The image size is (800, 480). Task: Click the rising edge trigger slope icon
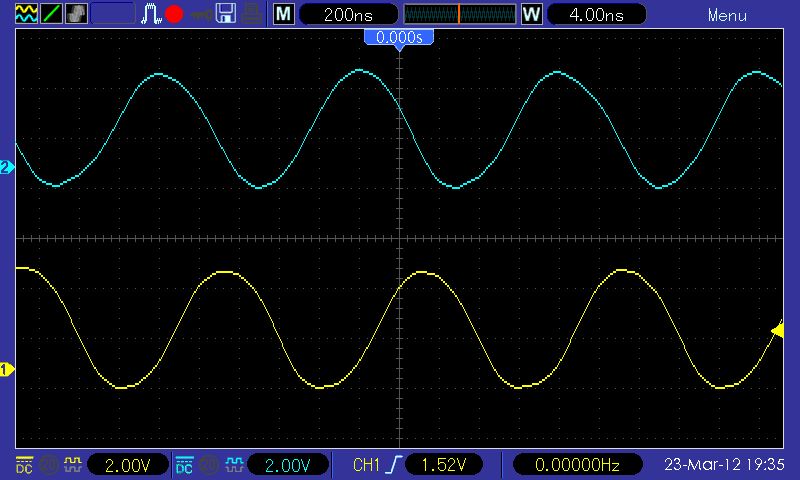(x=394, y=465)
